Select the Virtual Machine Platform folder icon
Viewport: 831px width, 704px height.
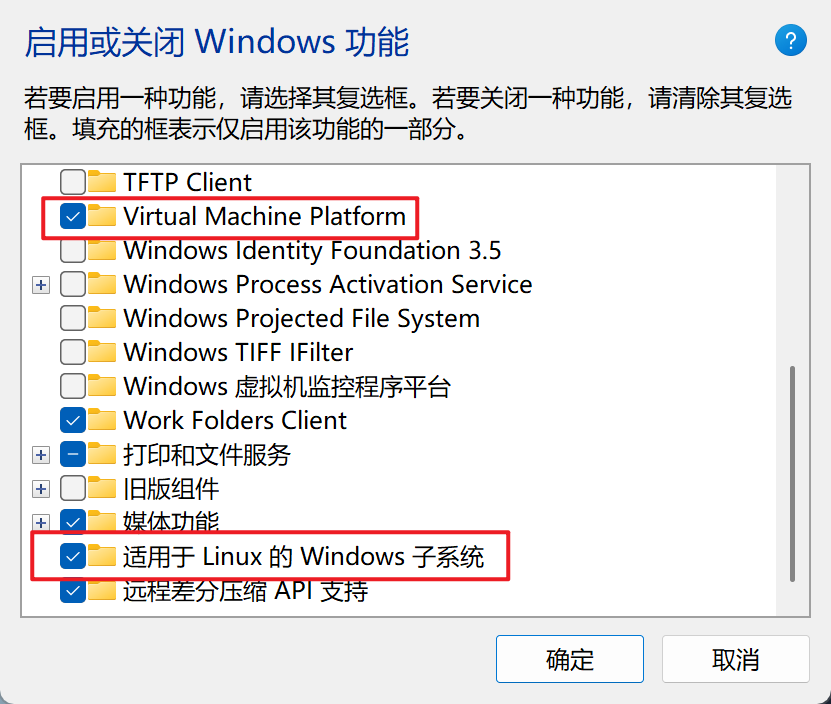tap(102, 216)
